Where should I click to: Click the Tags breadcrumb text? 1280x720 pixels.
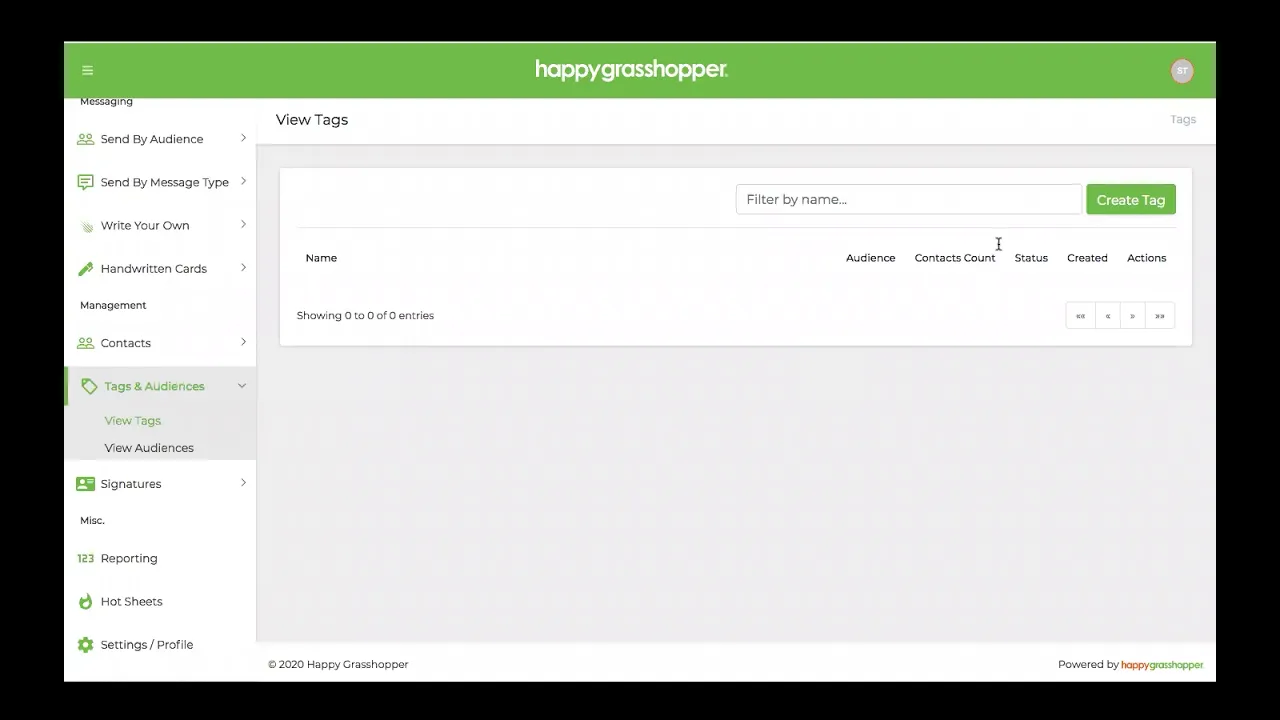[x=1183, y=119]
